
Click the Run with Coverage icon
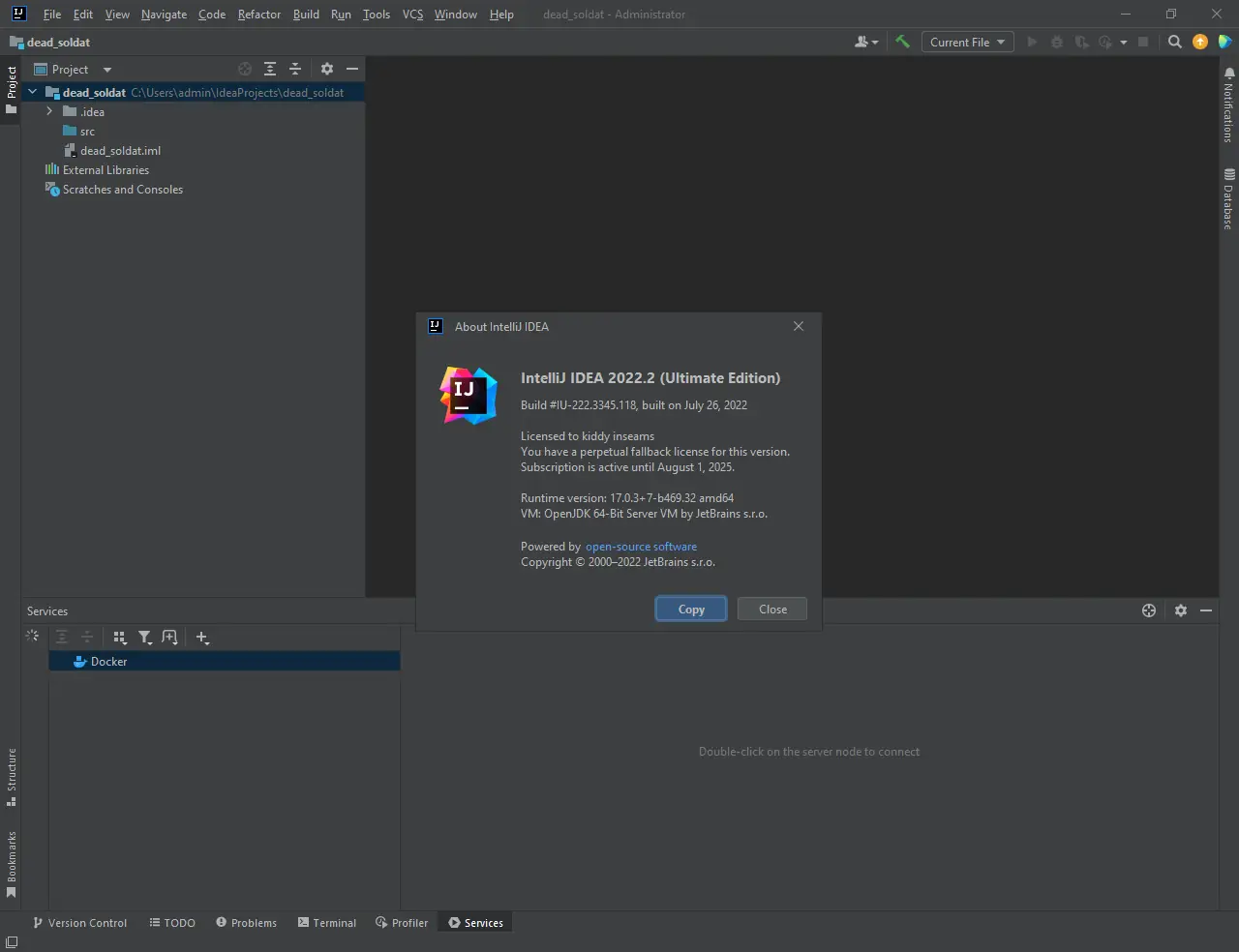pos(1081,42)
